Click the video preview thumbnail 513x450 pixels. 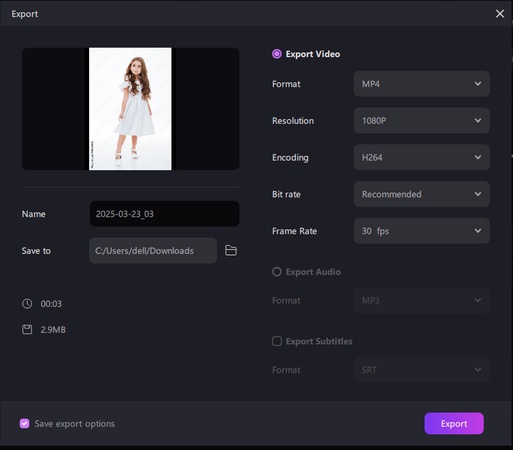point(130,109)
